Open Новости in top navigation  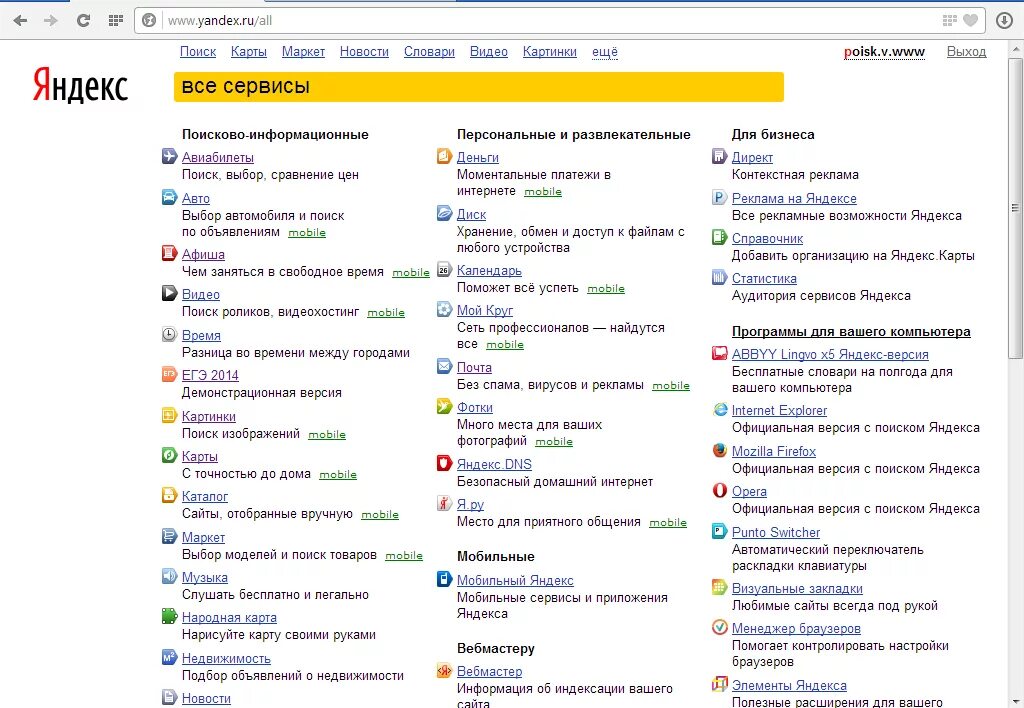364,52
